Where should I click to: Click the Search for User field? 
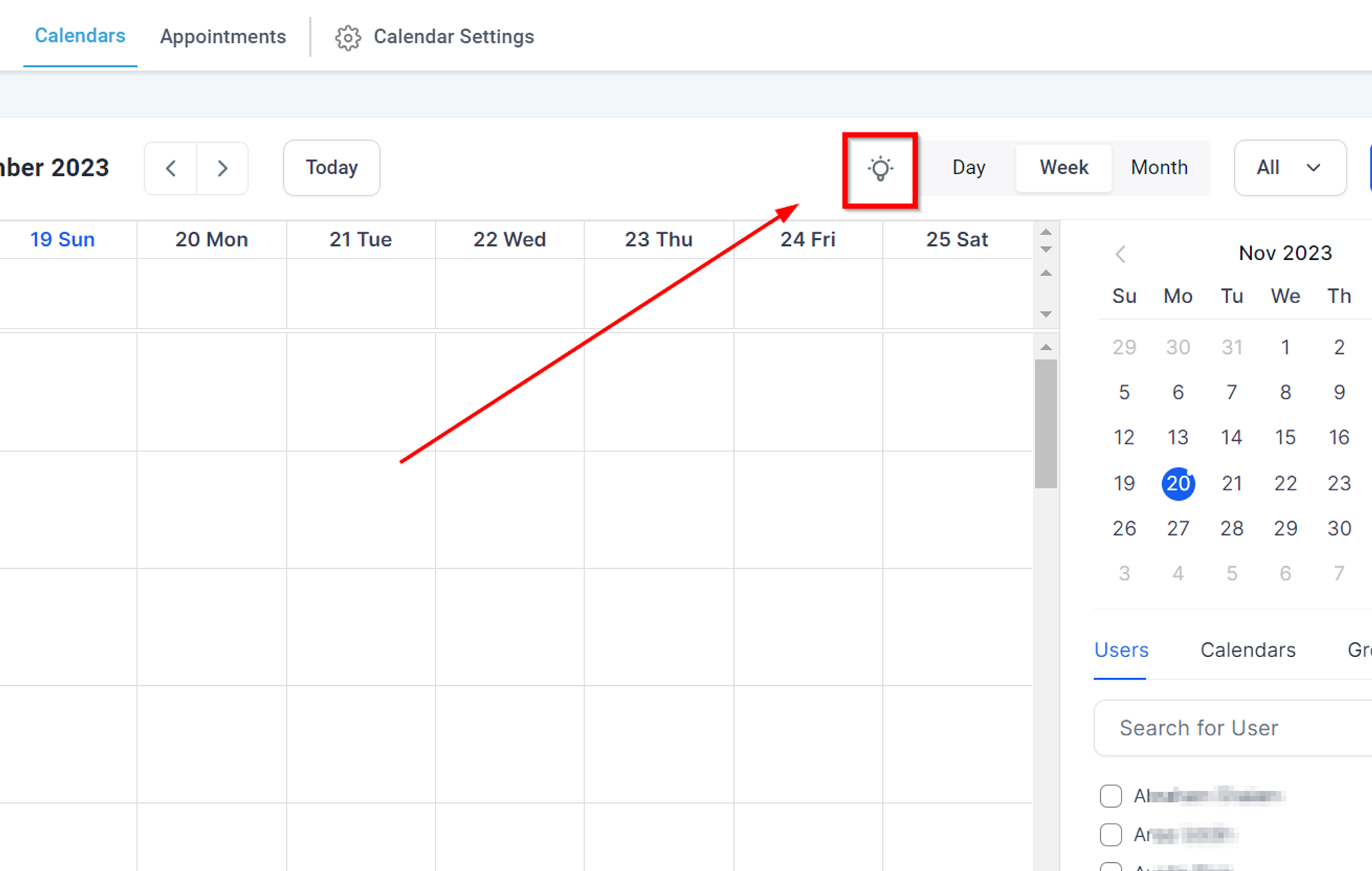point(1233,728)
